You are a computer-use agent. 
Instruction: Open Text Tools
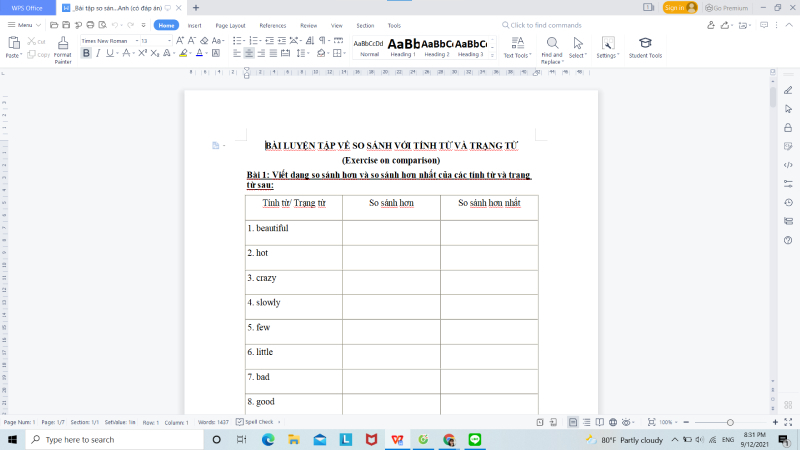[517, 47]
